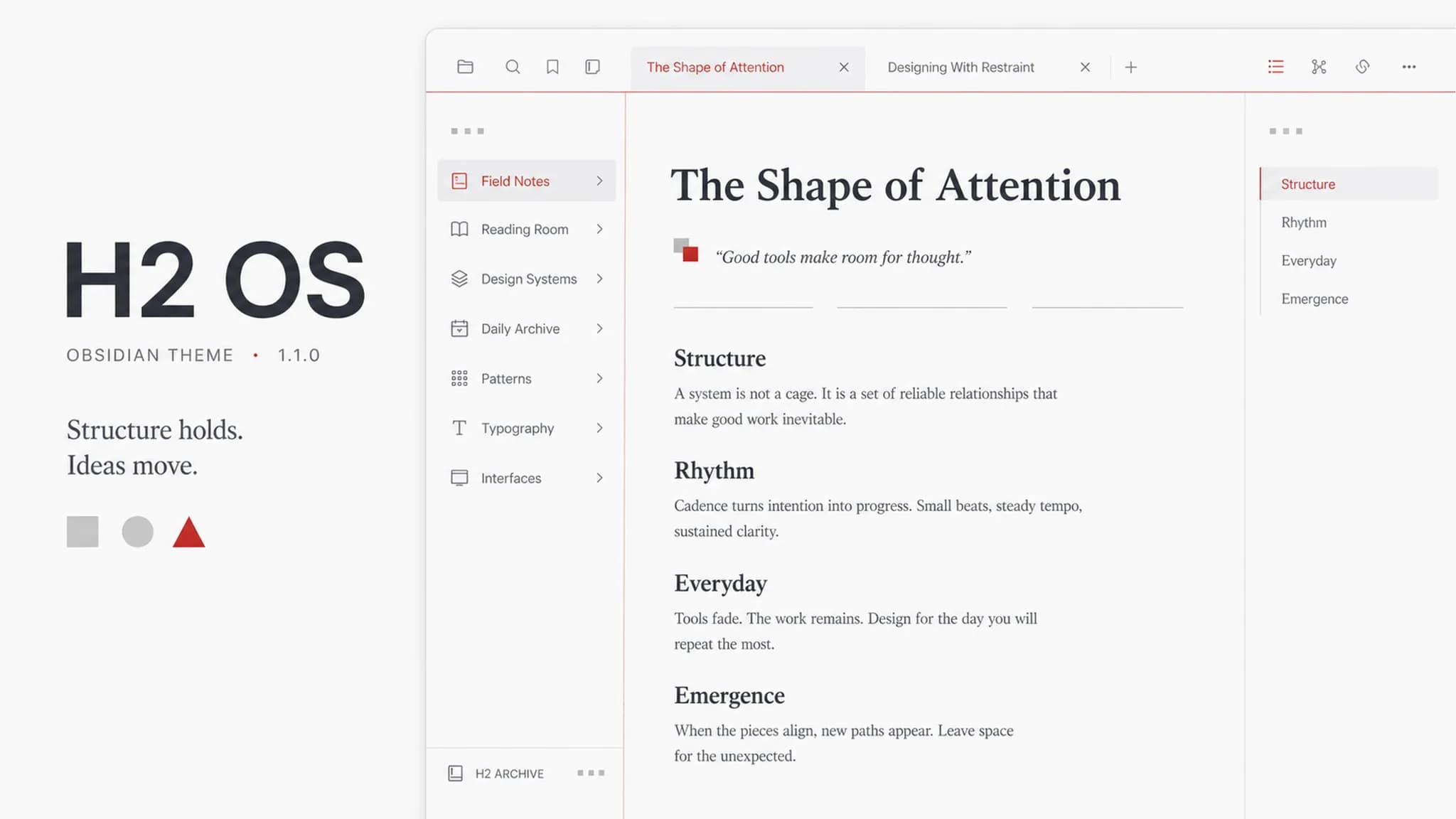Open the Typography folder
Image resolution: width=1456 pixels, height=819 pixels.
coord(526,428)
